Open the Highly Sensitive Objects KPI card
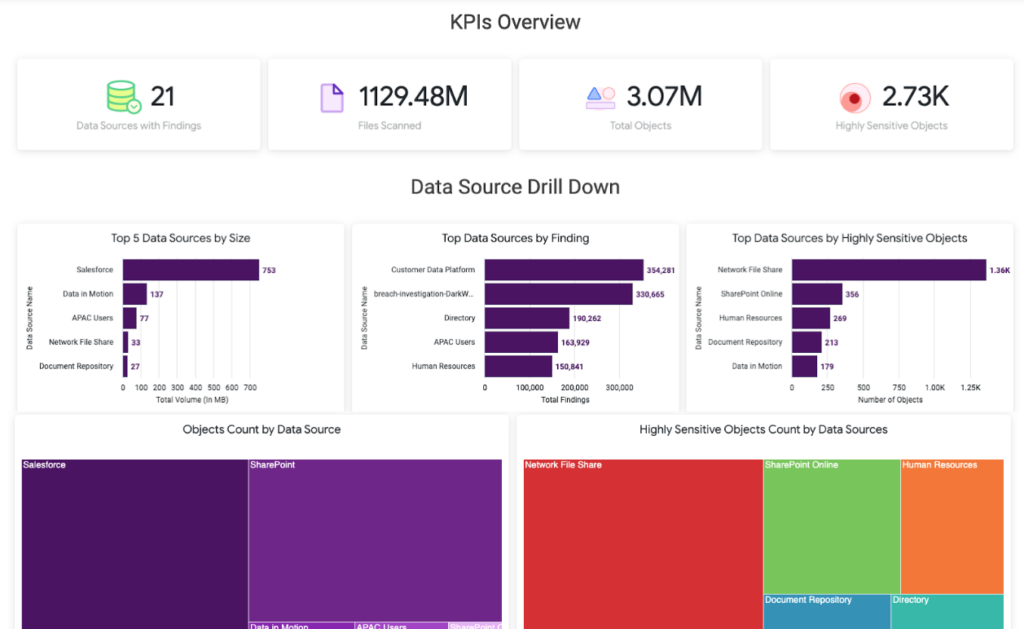The height and width of the screenshot is (629, 1024). point(891,104)
